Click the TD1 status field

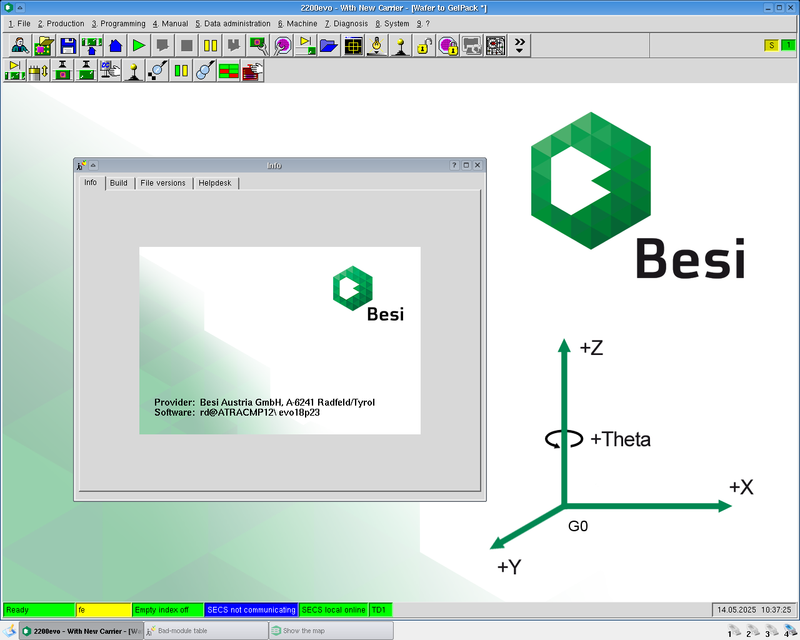pos(381,609)
